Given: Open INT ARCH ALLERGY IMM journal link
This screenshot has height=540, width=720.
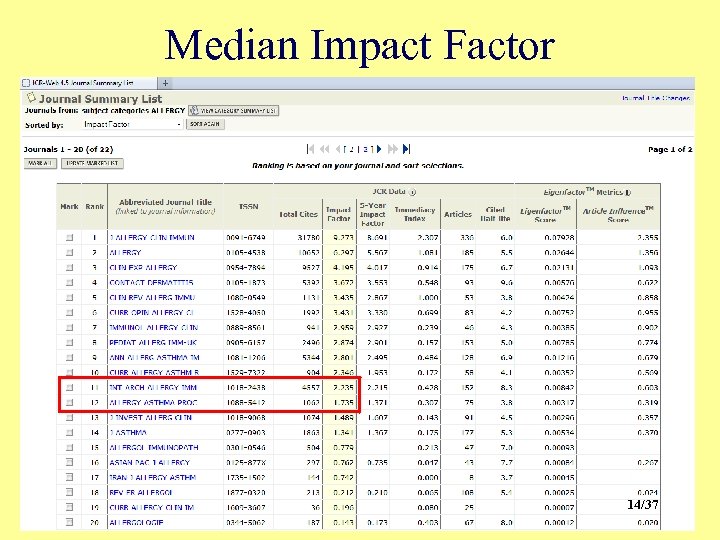Looking at the screenshot, I should [153, 388].
